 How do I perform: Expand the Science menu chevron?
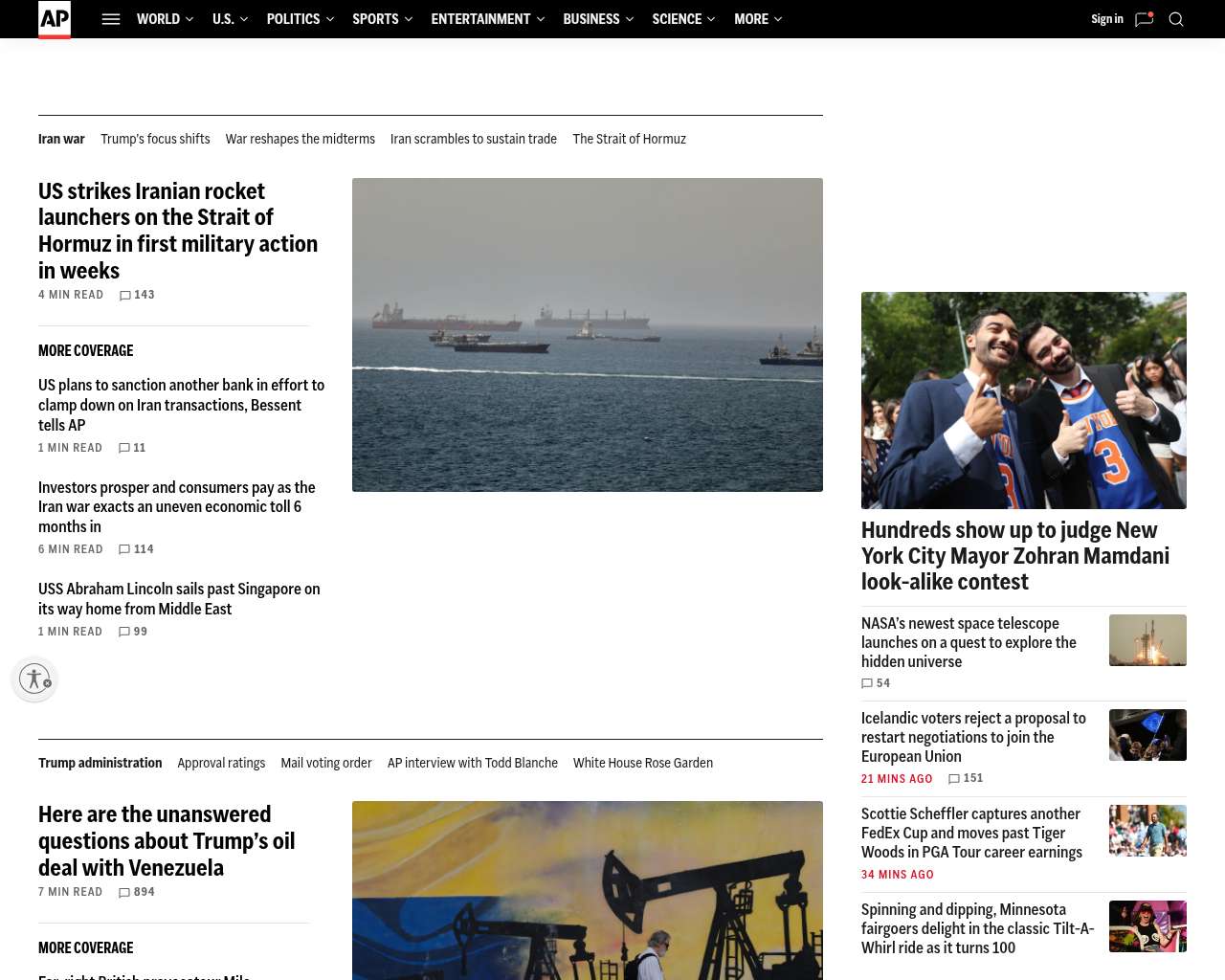coord(712,19)
